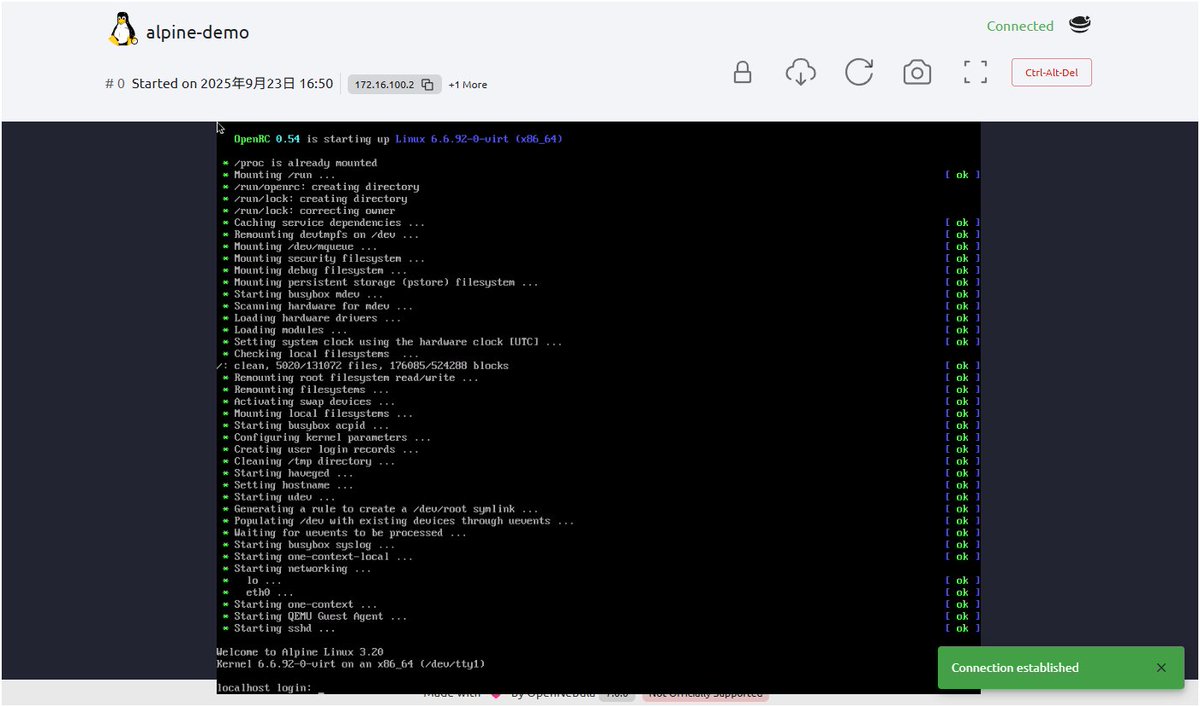
Task: Click the start date 2025年9月23日 16:50
Action: coord(267,84)
